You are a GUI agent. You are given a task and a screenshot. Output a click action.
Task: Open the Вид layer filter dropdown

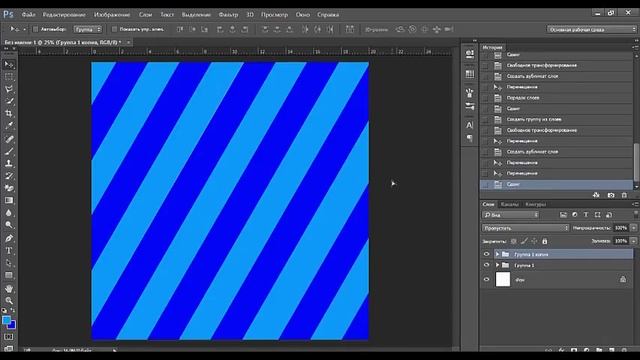(511, 215)
